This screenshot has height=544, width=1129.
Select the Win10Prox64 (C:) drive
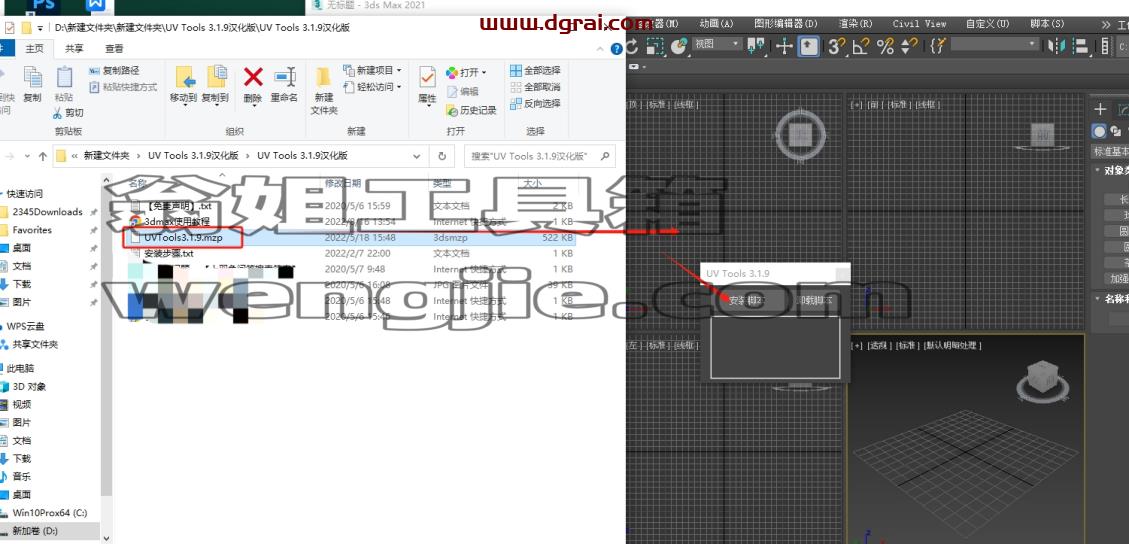point(50,513)
